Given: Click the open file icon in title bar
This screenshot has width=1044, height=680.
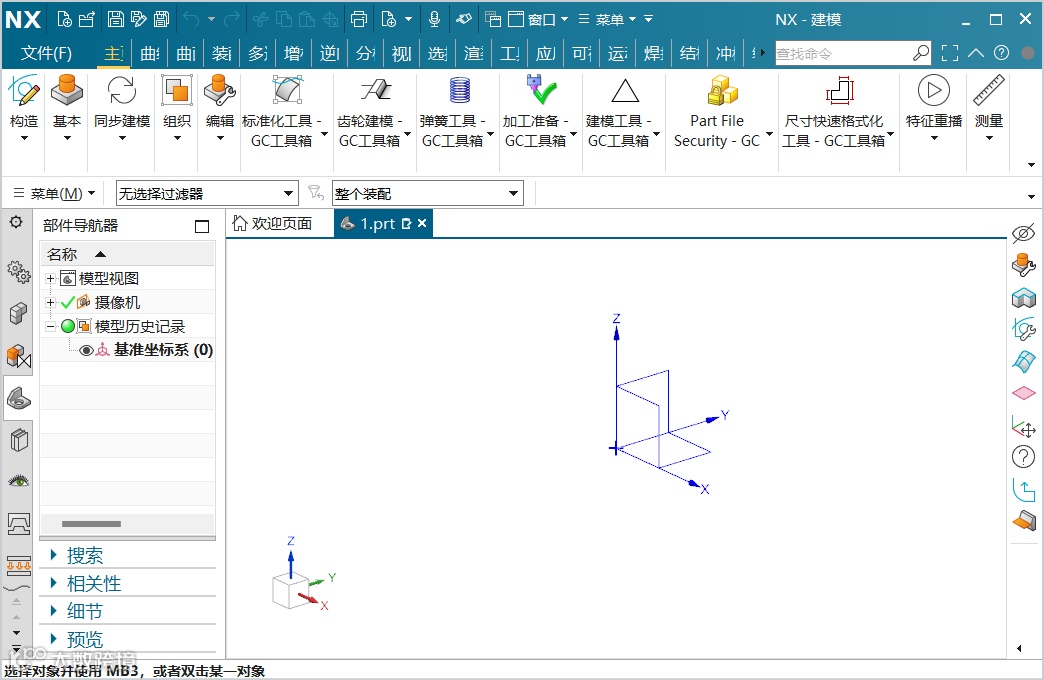Looking at the screenshot, I should (x=86, y=19).
